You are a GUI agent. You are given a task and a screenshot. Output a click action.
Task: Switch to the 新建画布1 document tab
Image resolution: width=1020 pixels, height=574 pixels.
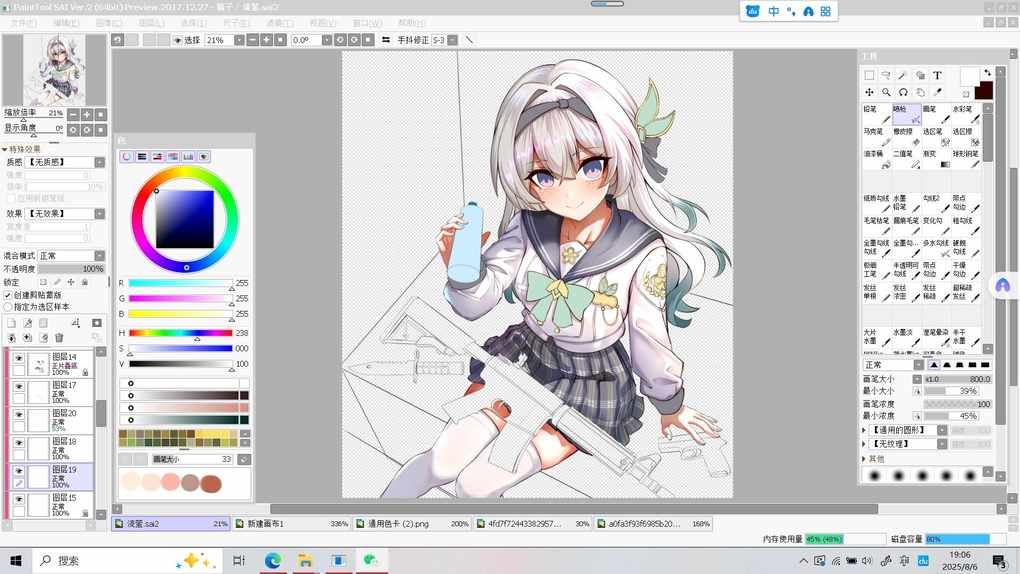tap(292, 523)
